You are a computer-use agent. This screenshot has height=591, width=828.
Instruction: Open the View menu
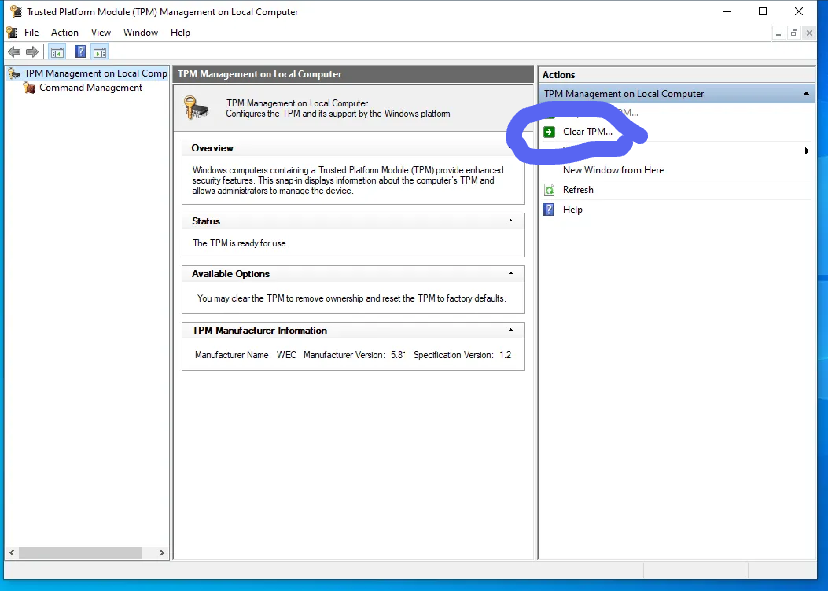101,32
